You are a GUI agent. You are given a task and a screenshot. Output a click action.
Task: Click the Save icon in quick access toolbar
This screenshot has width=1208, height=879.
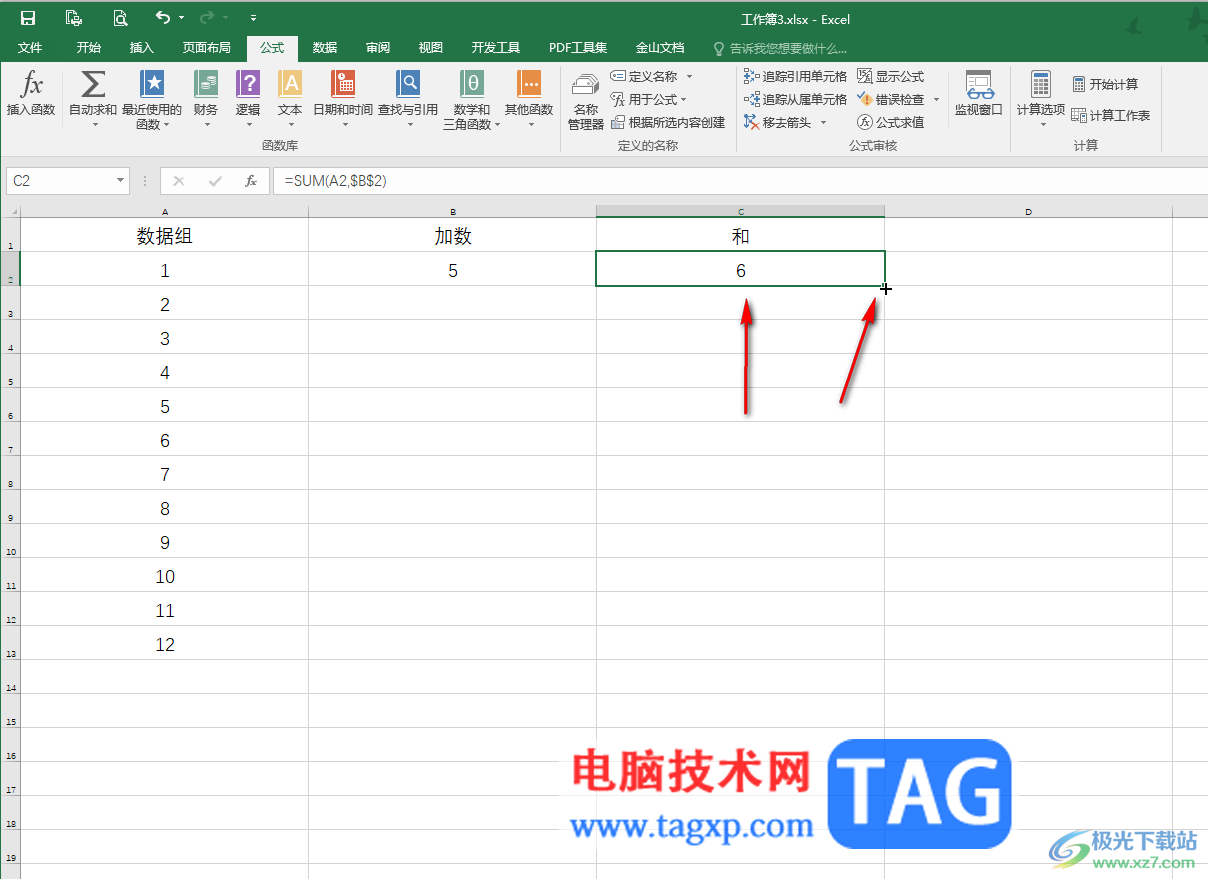coord(28,18)
